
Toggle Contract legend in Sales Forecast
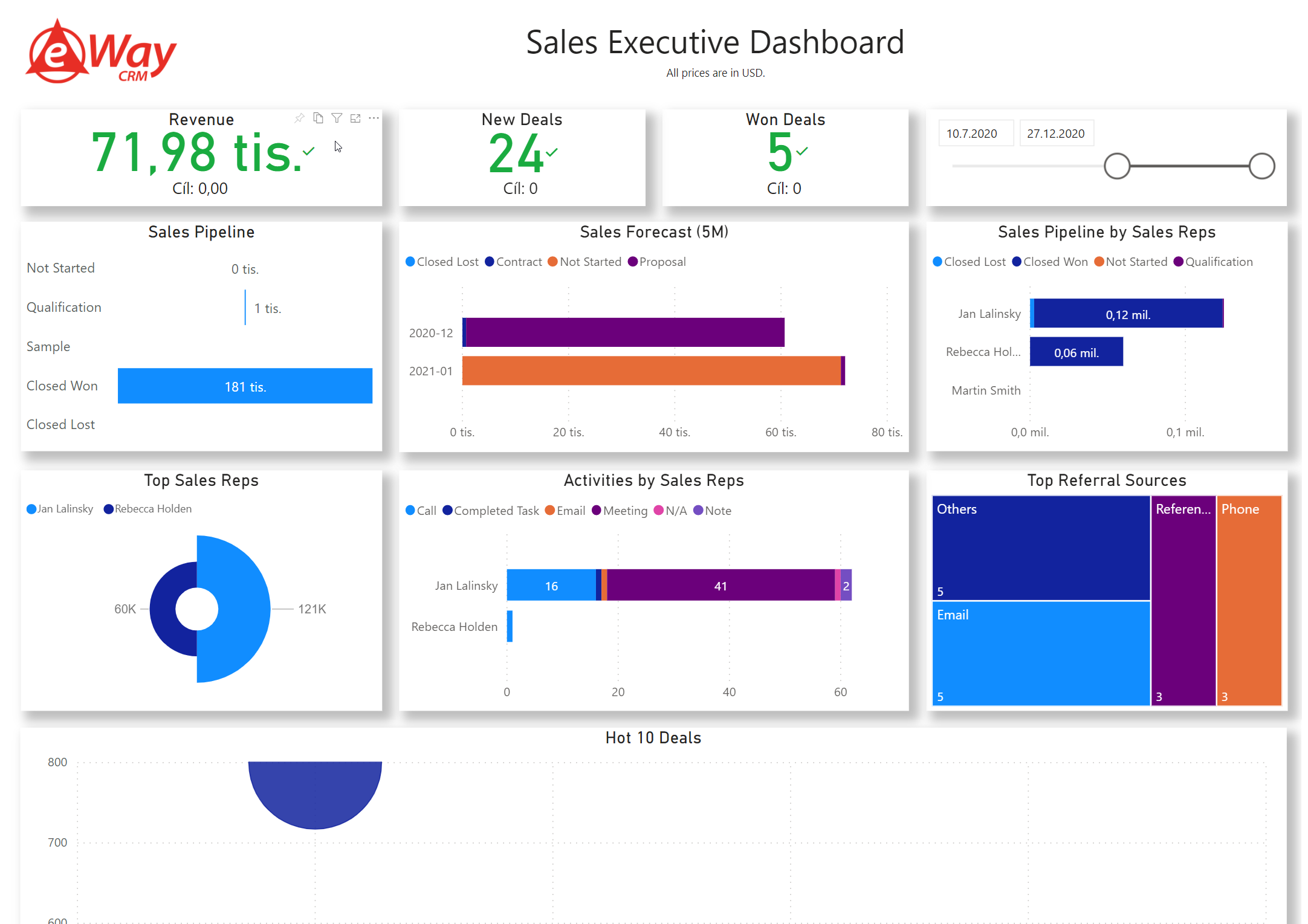(x=513, y=262)
